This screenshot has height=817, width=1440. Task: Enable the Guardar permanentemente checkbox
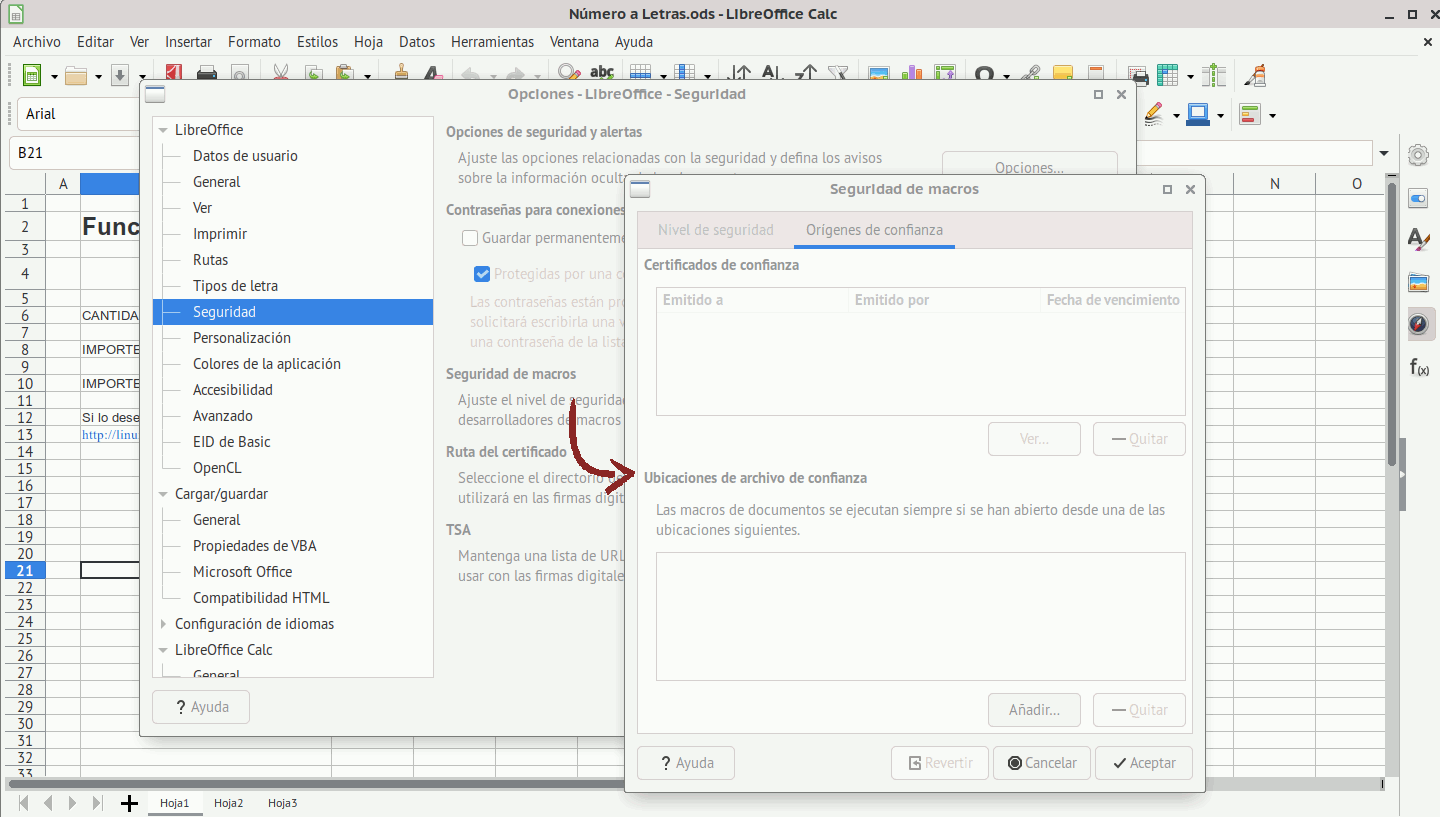pos(470,238)
